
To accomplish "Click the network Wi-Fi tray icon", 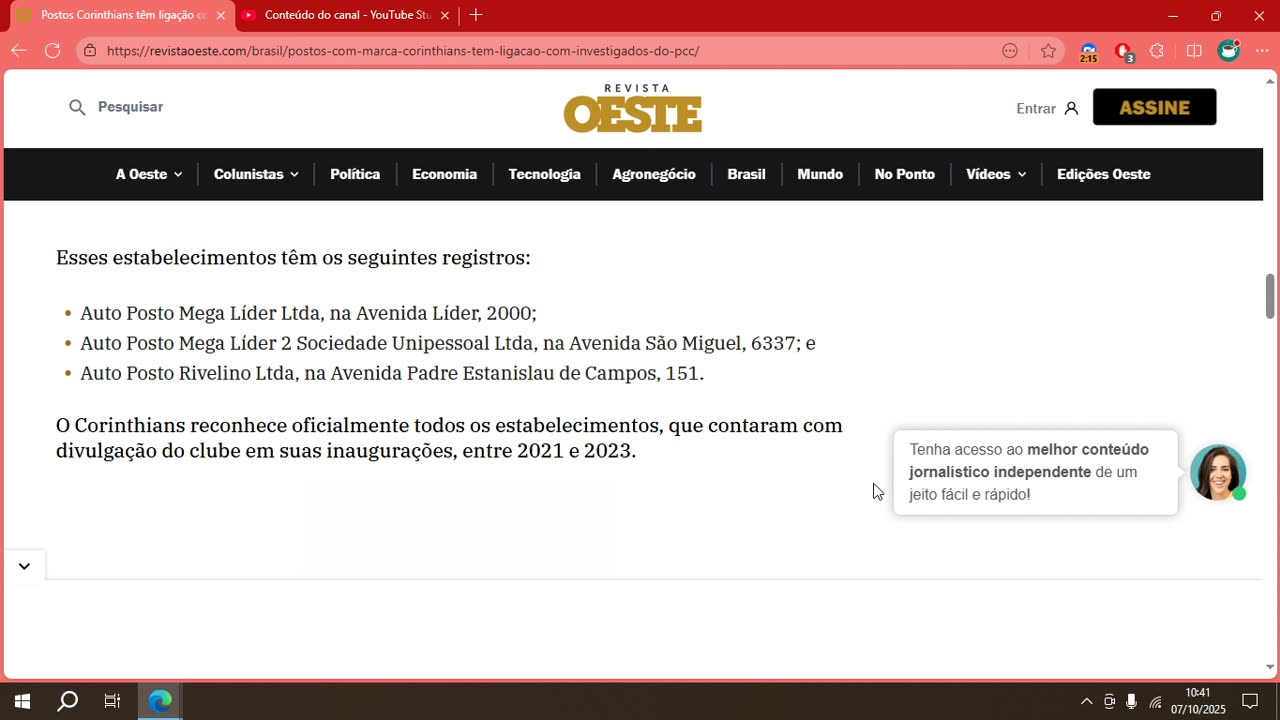I will (x=1155, y=702).
